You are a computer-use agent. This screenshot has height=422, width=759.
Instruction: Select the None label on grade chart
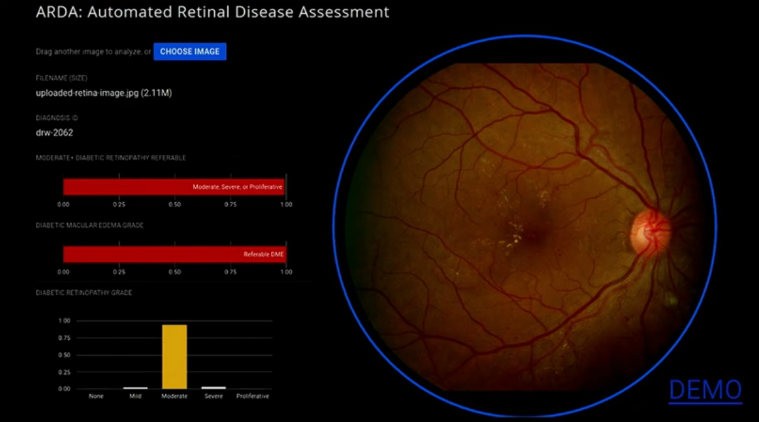96,396
